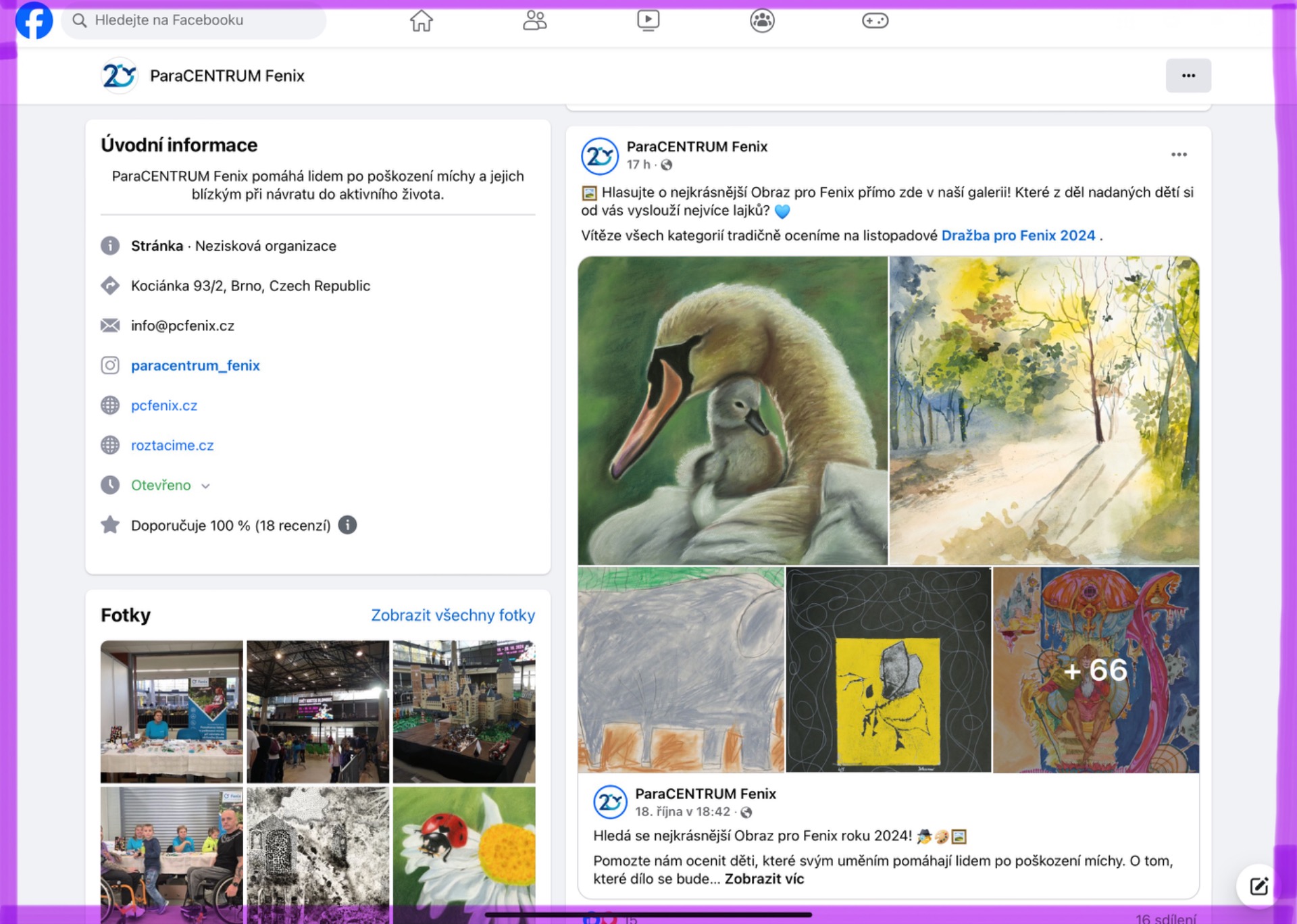Click the recommendations info icon
1297x924 pixels.
pyautogui.click(x=347, y=525)
